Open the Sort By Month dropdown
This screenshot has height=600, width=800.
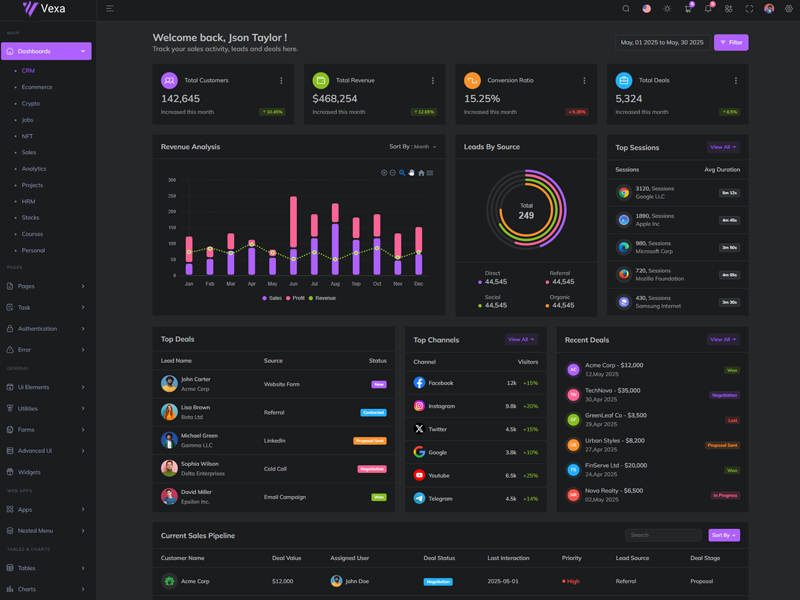(413, 147)
